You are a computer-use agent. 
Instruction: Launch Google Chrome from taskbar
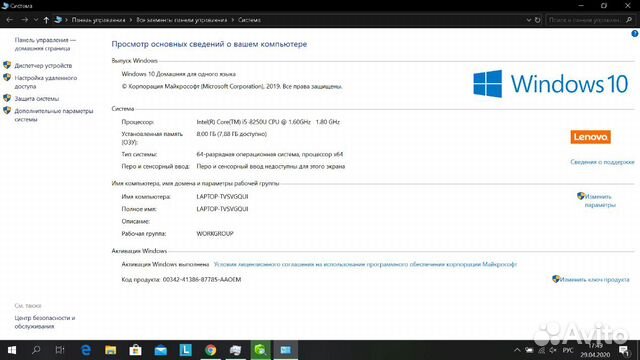[211, 350]
